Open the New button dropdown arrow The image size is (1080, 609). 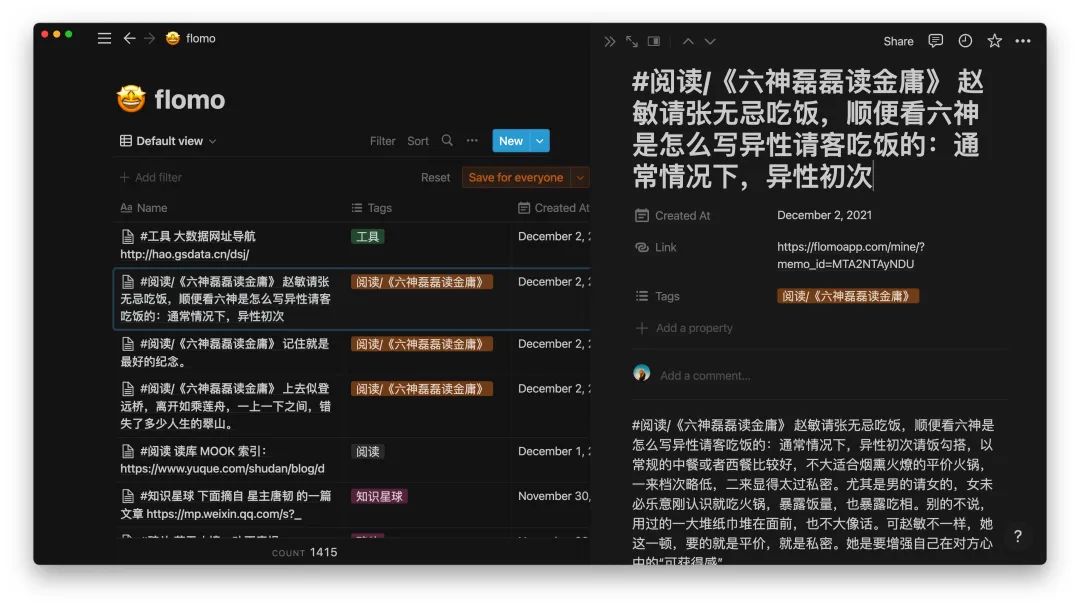coord(540,141)
